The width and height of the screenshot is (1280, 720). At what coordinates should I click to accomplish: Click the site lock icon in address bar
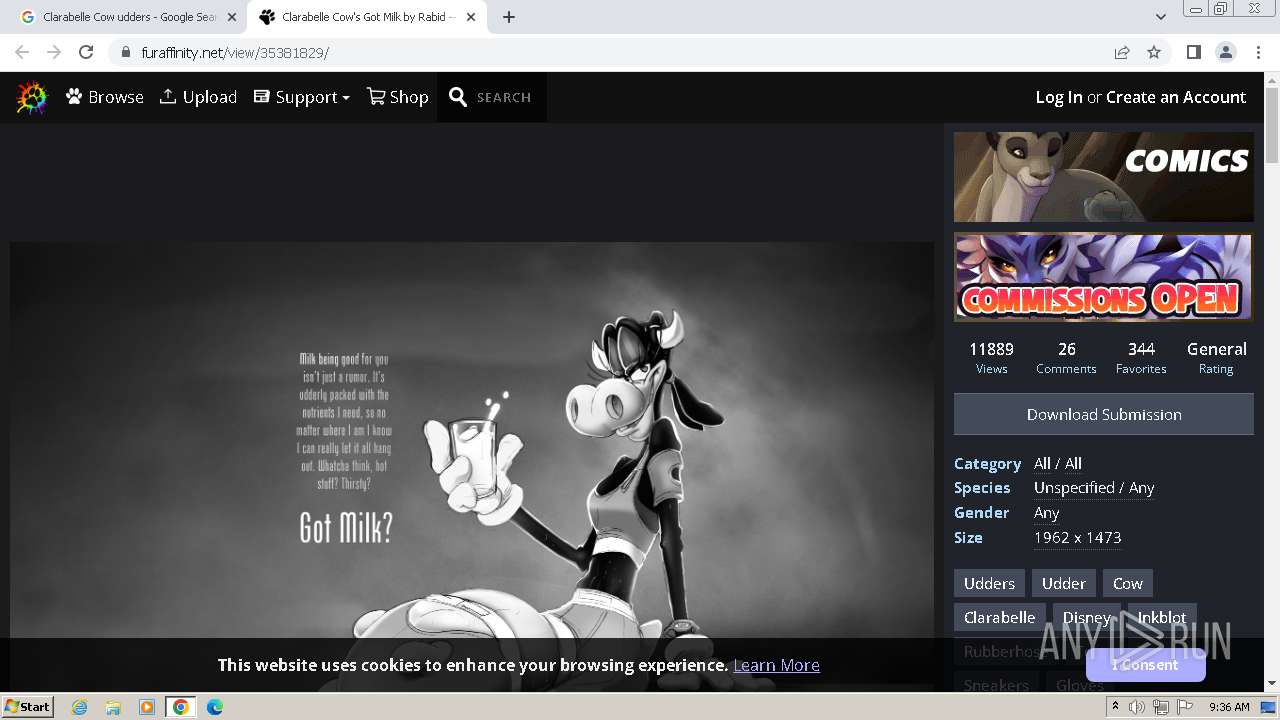point(125,52)
